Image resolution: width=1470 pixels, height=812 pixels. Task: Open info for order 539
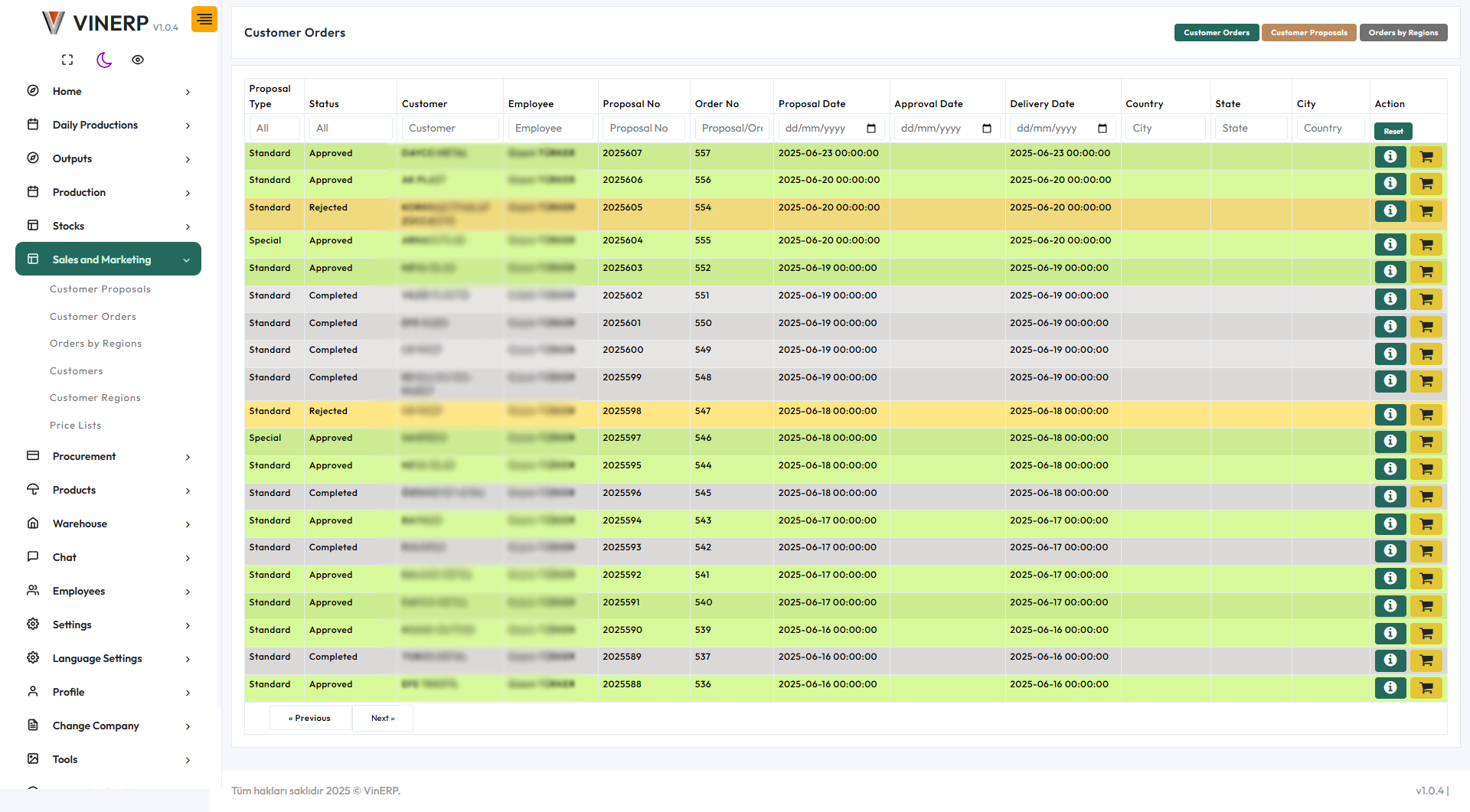[x=1390, y=634]
